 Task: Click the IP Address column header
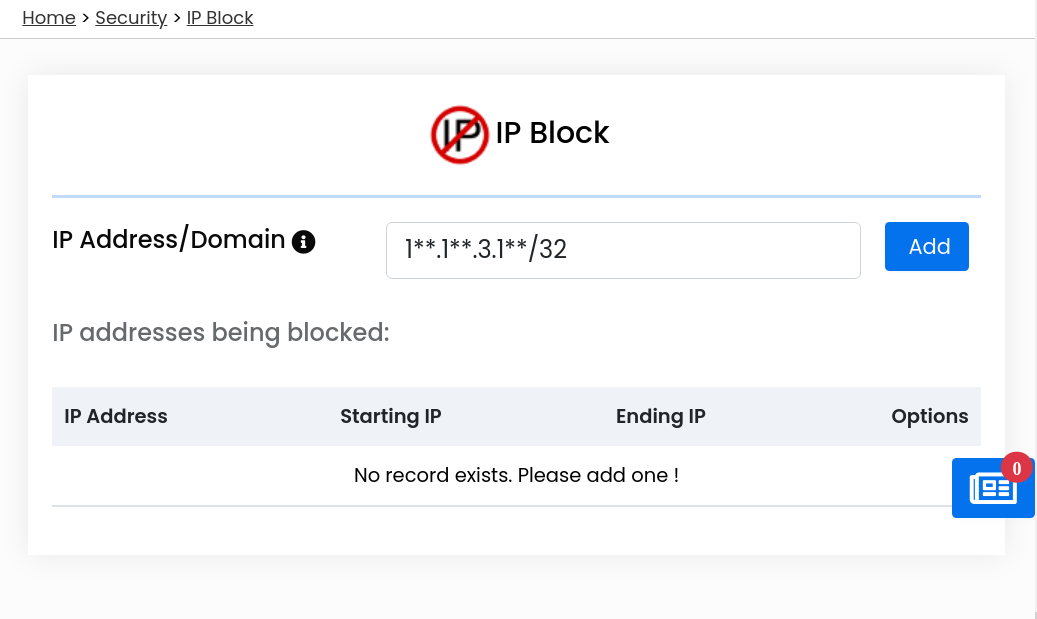pos(116,417)
